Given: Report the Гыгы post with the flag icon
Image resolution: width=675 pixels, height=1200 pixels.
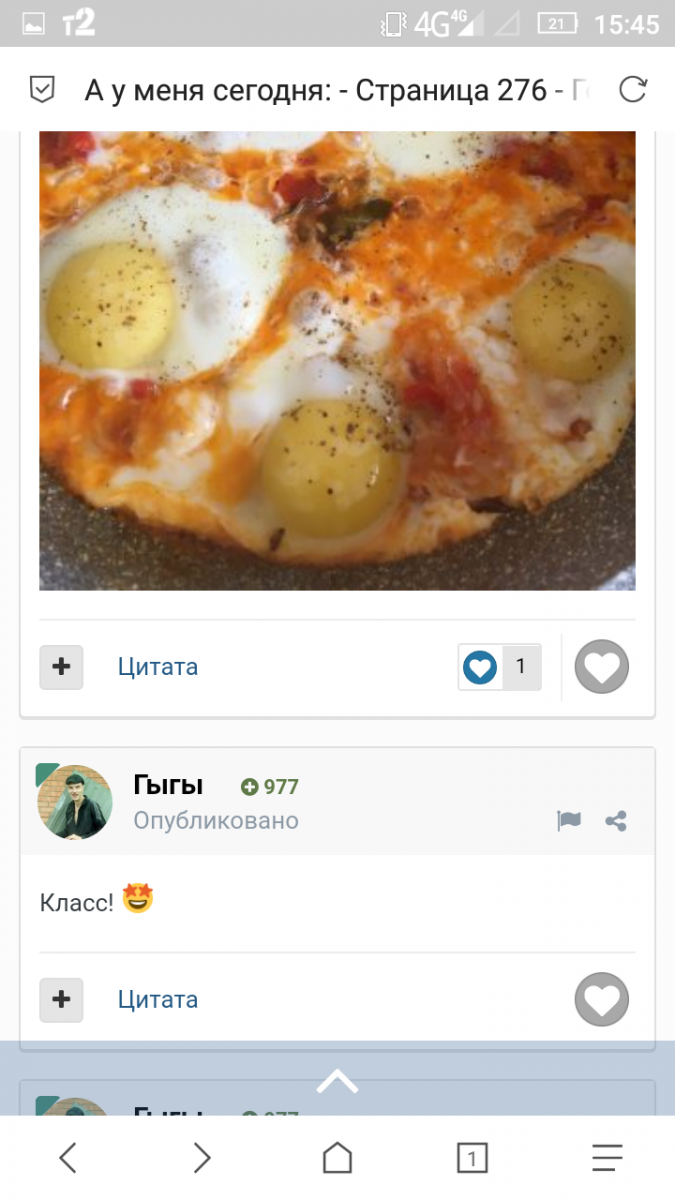Looking at the screenshot, I should 568,821.
